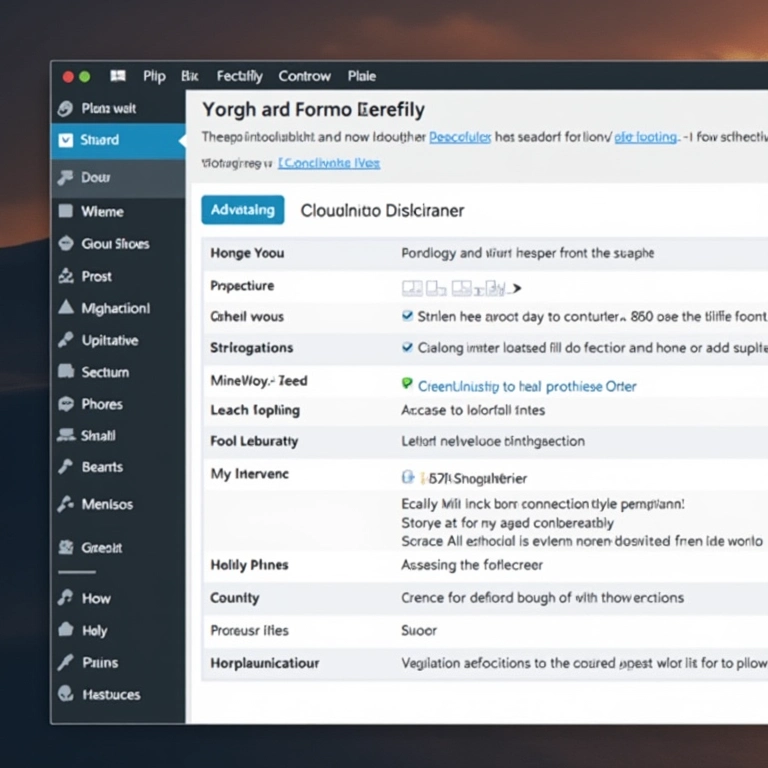Click the How sidebar icon
Screen dimensions: 768x768
65,597
